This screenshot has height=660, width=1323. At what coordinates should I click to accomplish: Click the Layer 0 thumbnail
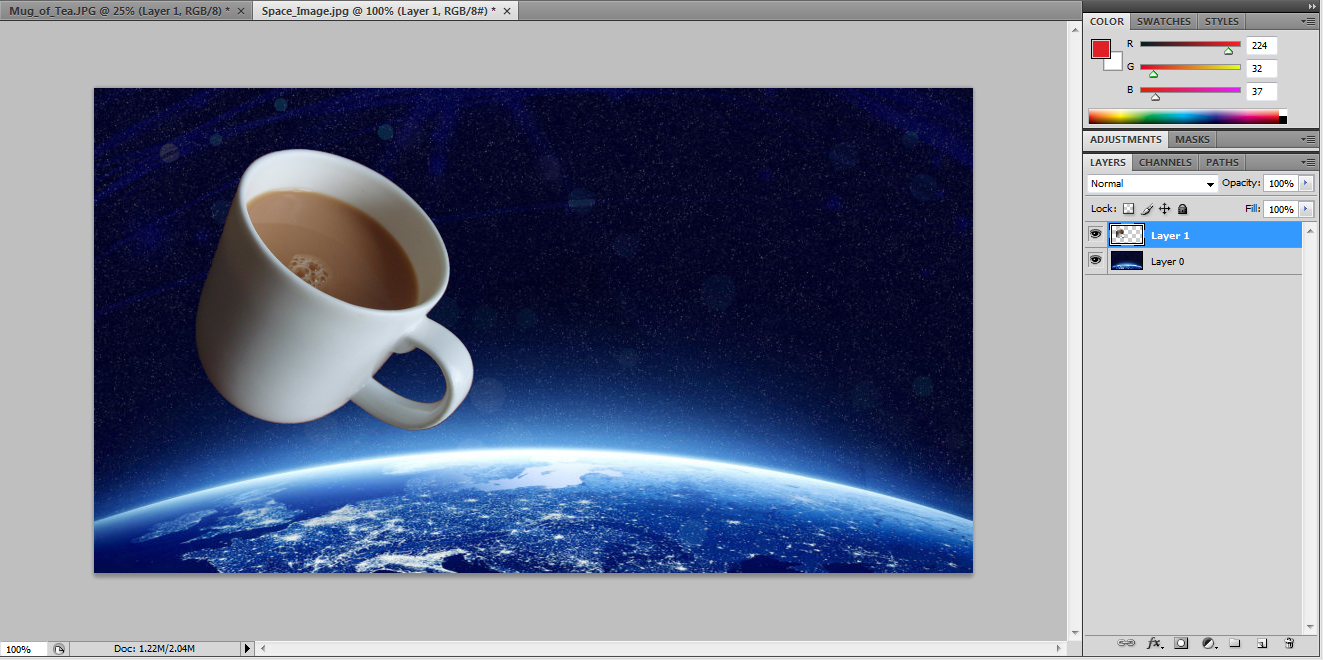coord(1127,260)
